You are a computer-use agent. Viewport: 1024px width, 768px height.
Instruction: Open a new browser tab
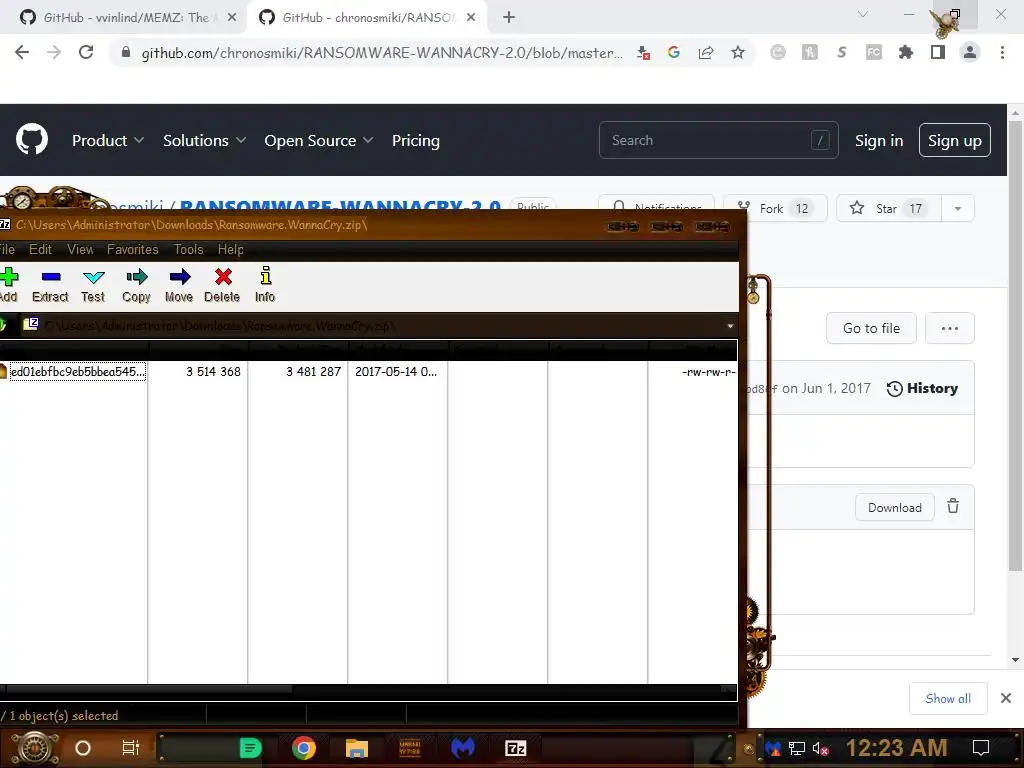pyautogui.click(x=509, y=18)
